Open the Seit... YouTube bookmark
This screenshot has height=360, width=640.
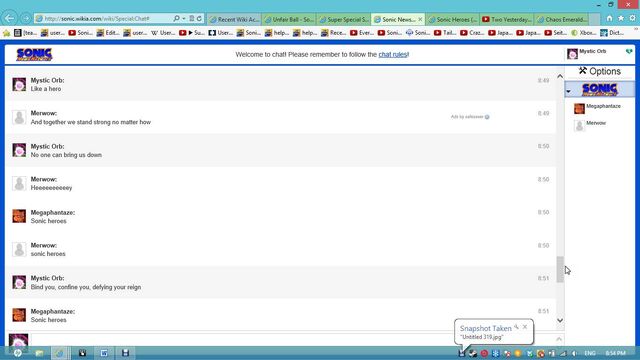[x=556, y=33]
